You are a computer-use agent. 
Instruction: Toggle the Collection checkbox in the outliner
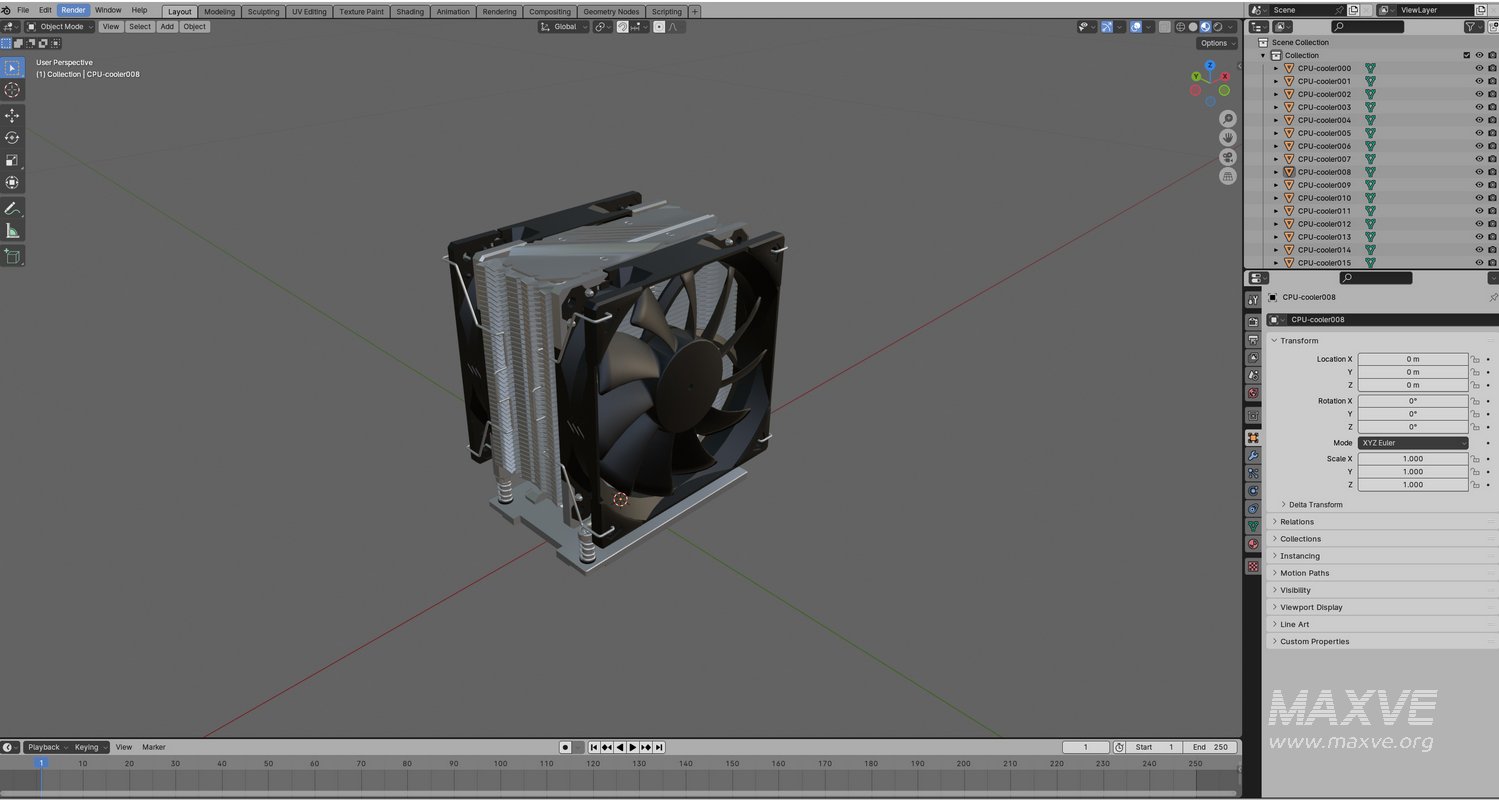pyautogui.click(x=1466, y=55)
